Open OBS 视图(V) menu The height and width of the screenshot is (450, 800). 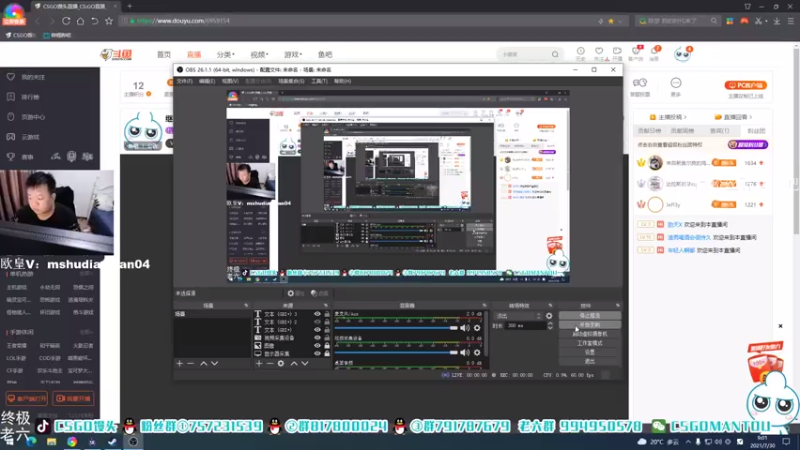point(230,81)
